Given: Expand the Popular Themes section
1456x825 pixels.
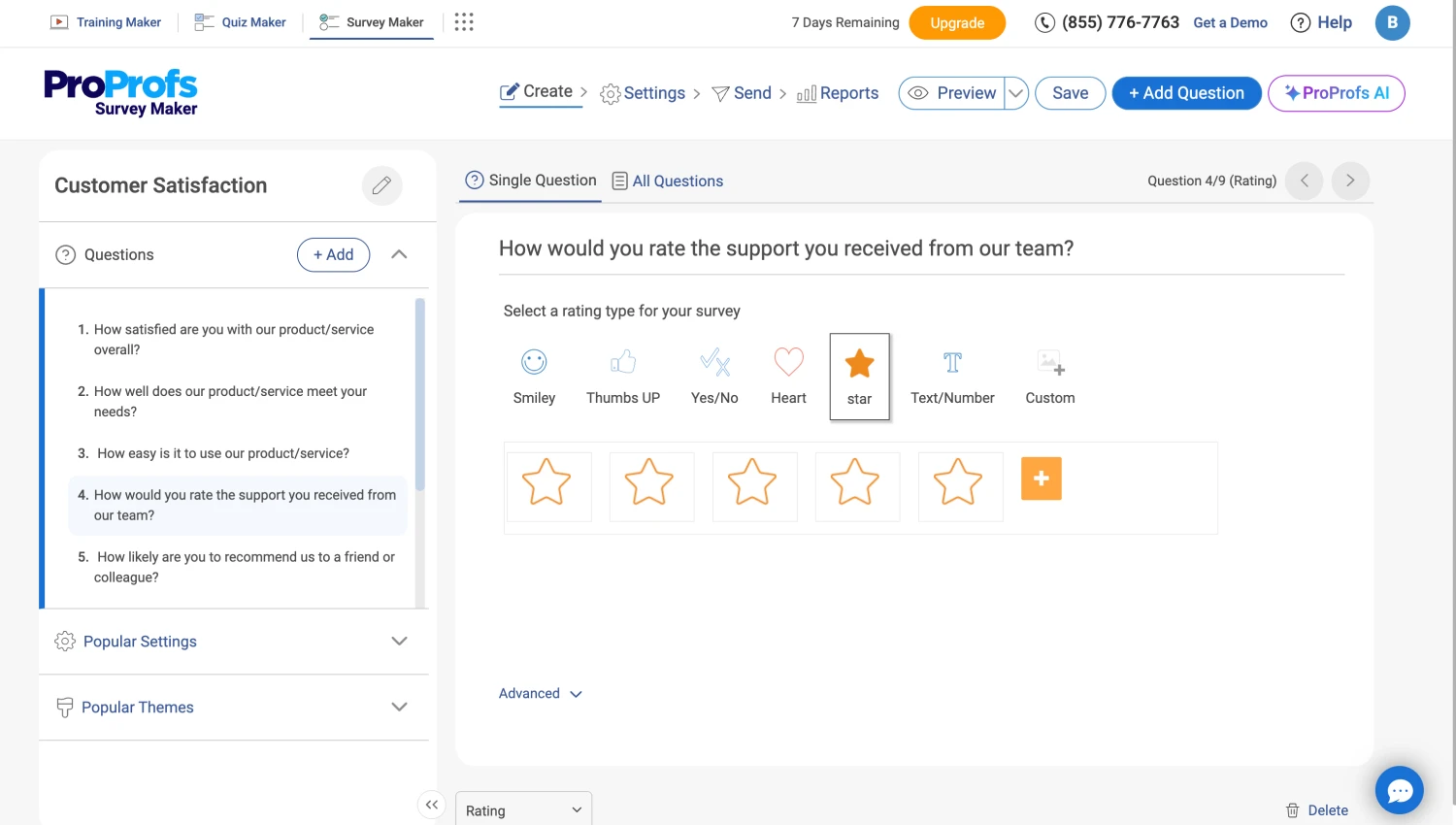Looking at the screenshot, I should [233, 708].
